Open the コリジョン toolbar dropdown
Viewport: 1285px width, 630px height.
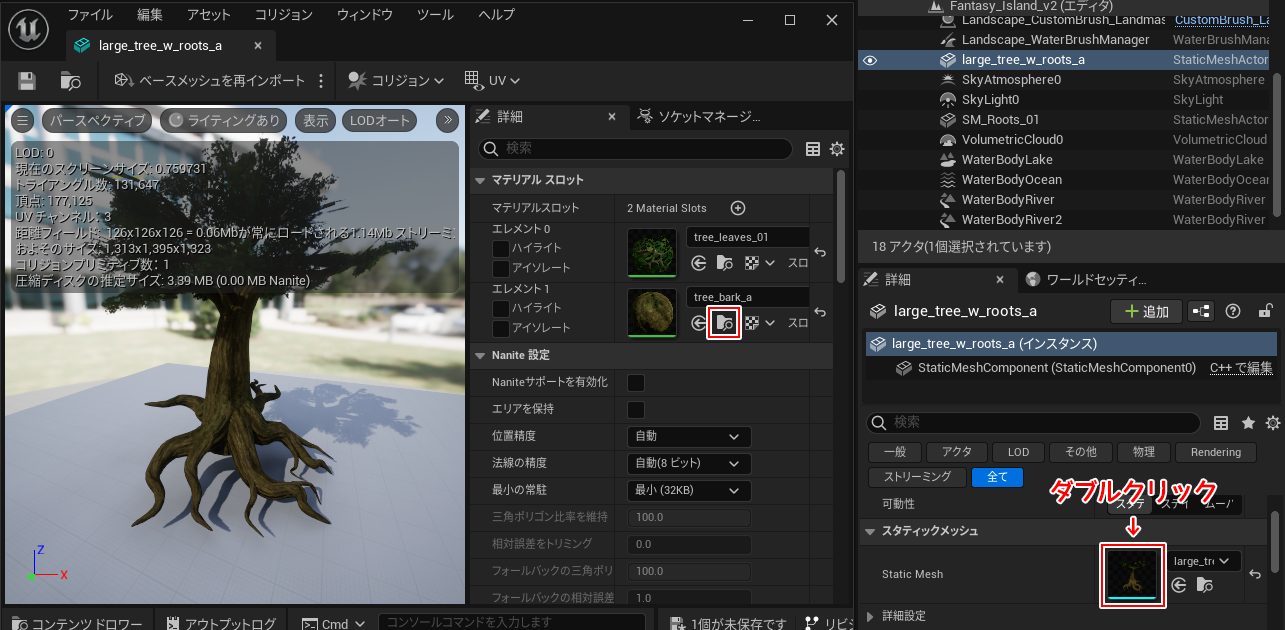tap(396, 81)
